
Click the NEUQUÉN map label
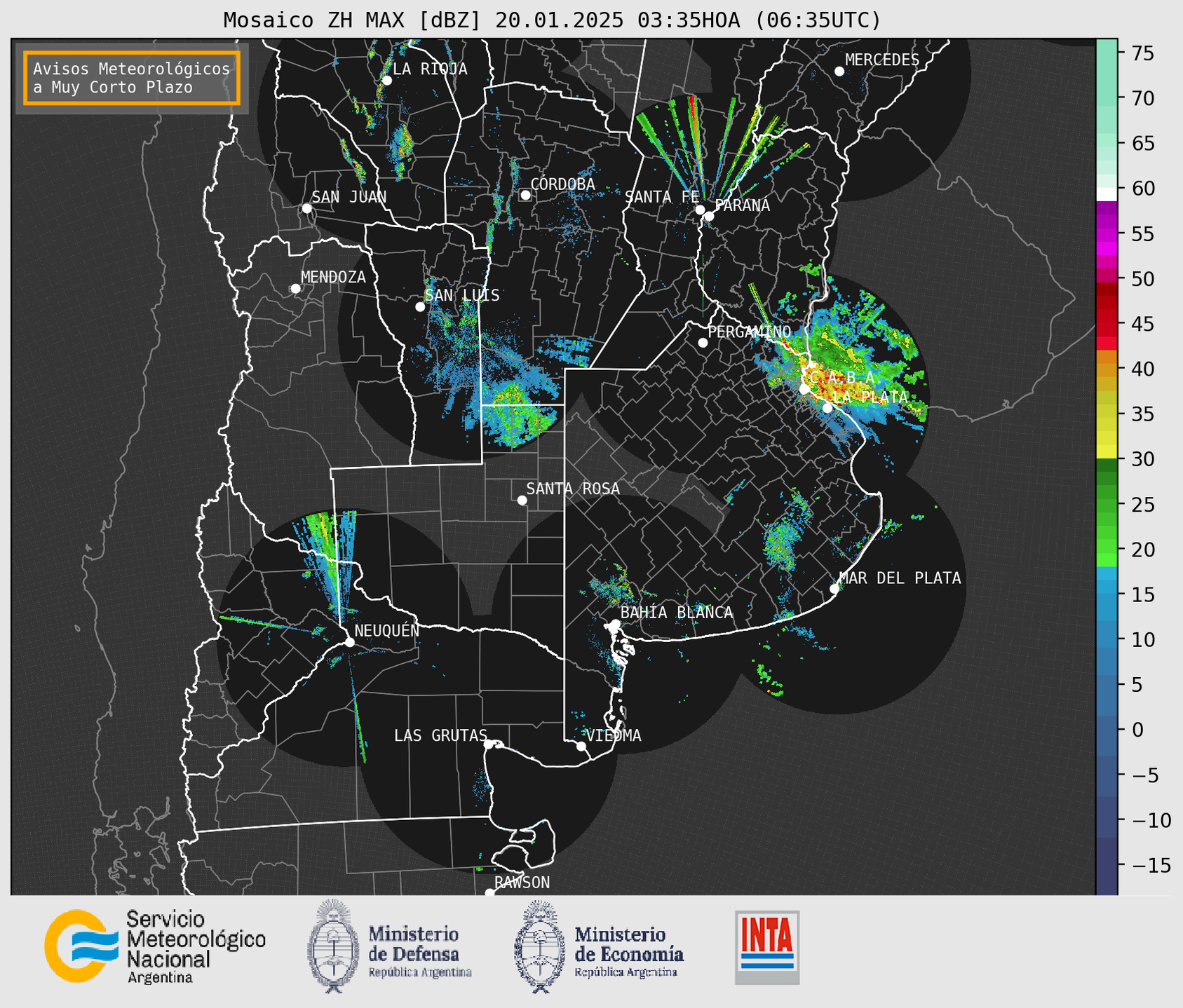(387, 630)
